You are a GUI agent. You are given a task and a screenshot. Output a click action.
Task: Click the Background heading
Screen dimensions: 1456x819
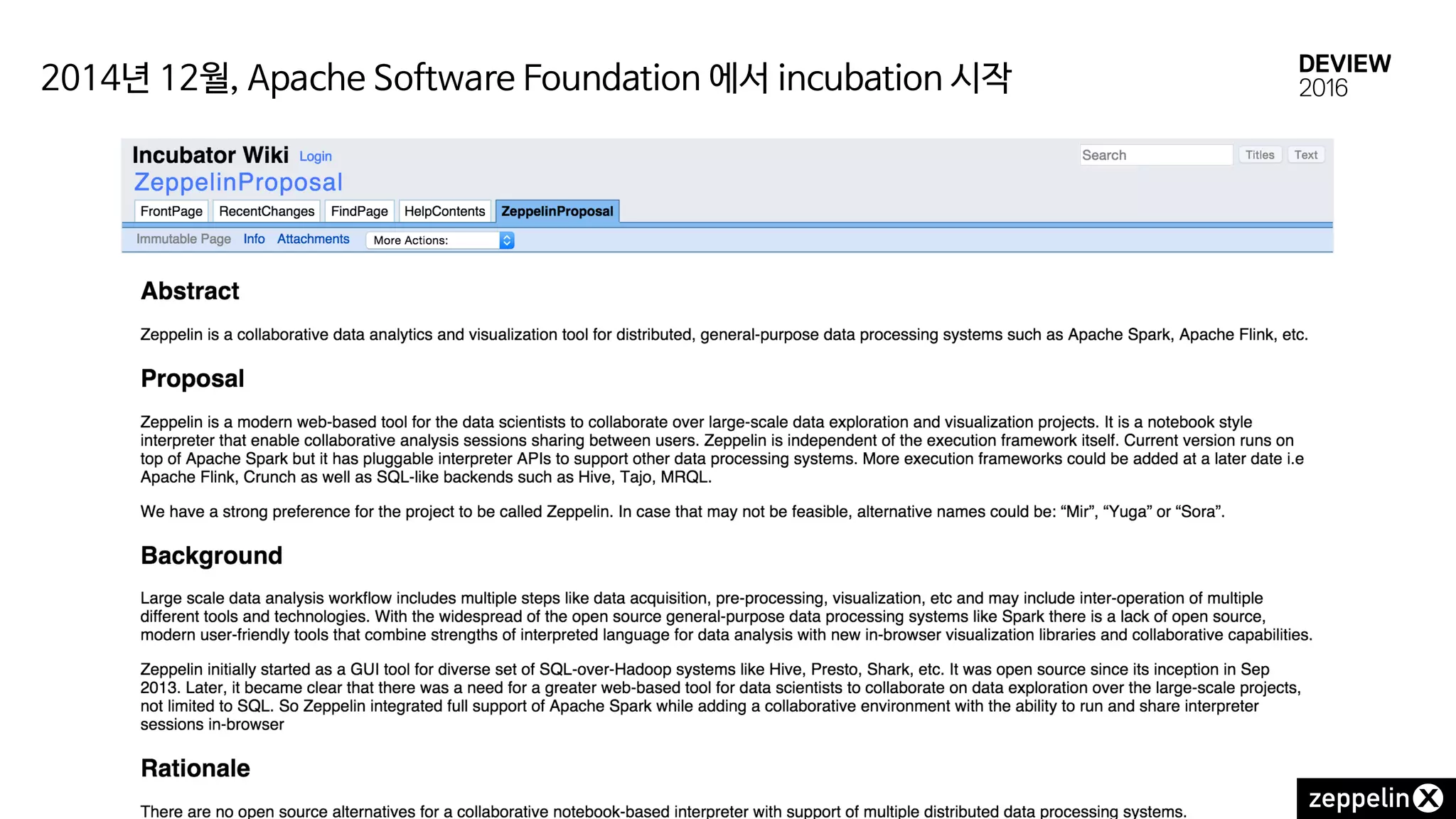coord(211,555)
